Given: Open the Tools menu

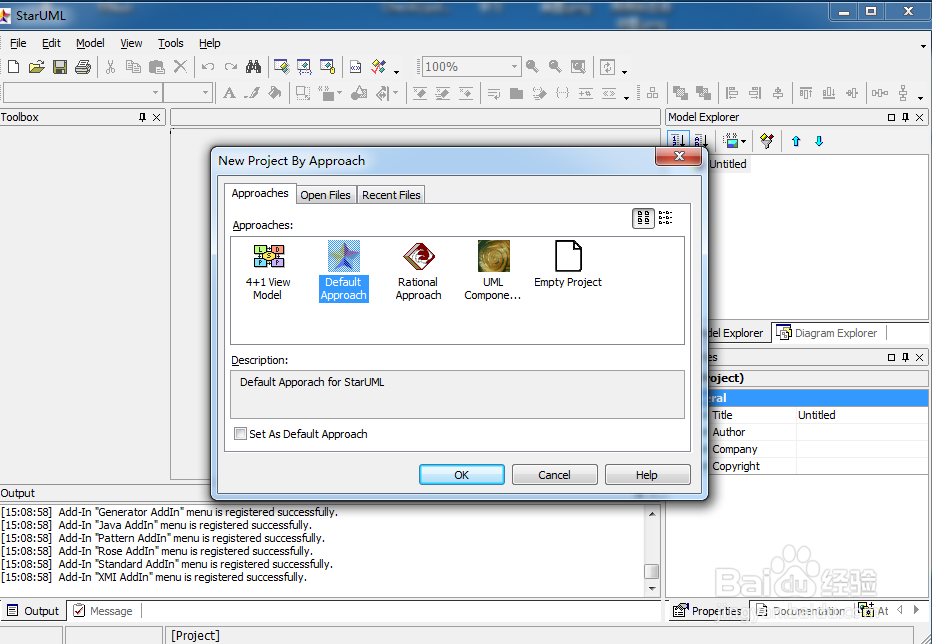Looking at the screenshot, I should pyautogui.click(x=171, y=43).
